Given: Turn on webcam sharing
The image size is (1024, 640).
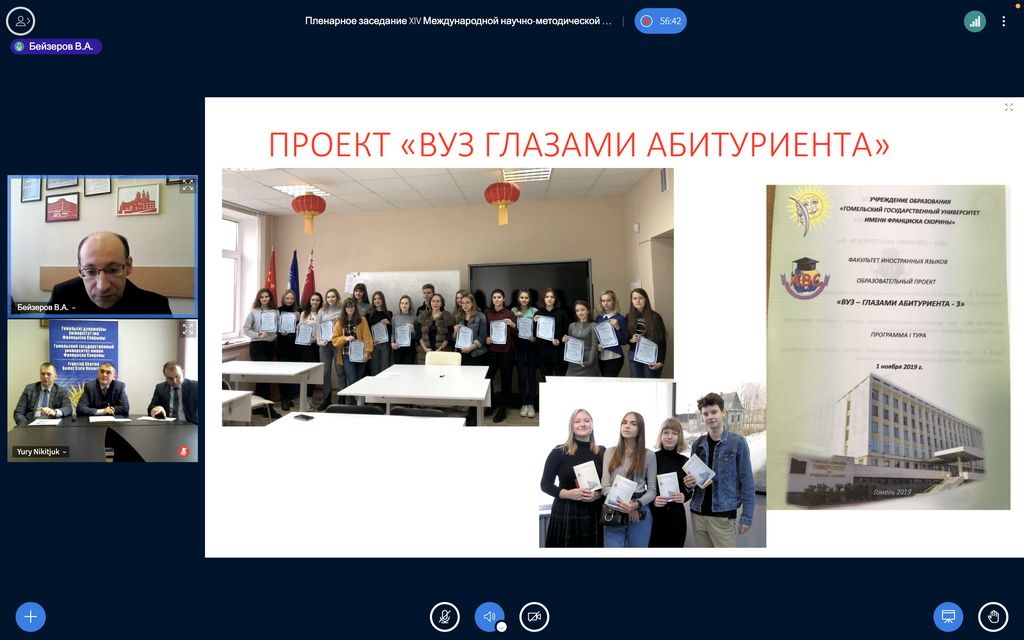Looking at the screenshot, I should (x=534, y=616).
